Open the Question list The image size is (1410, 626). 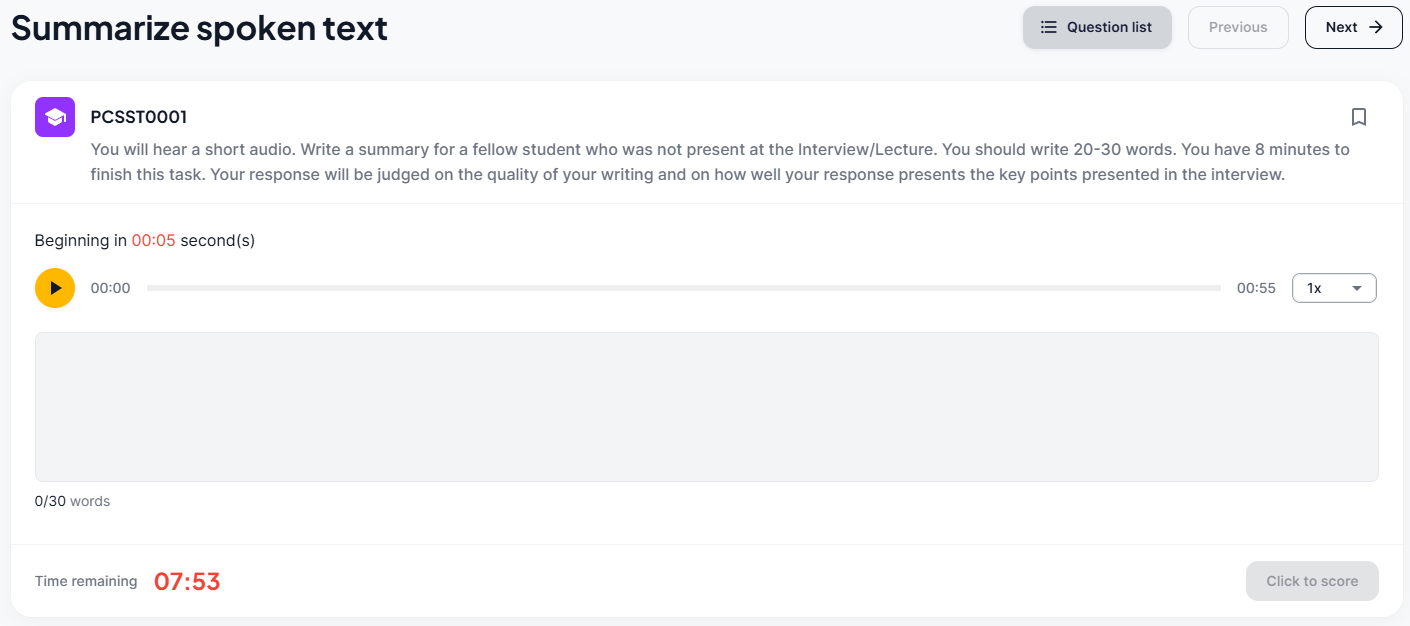(1097, 28)
